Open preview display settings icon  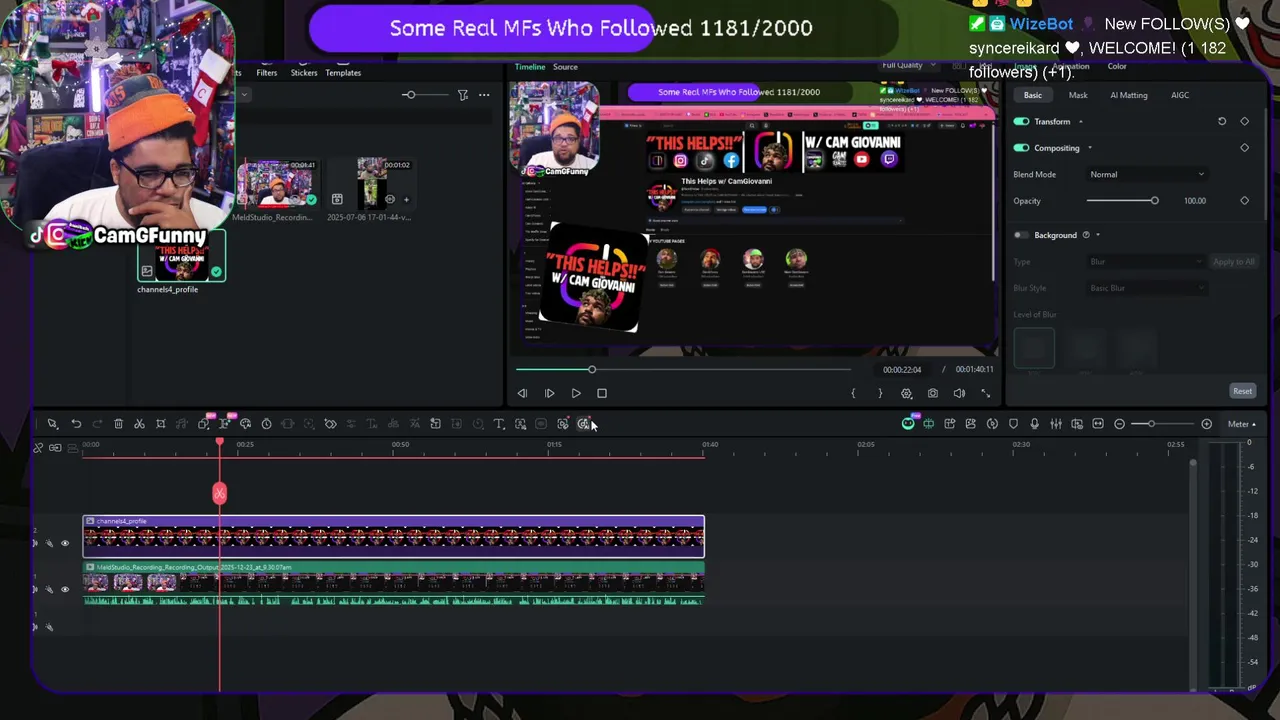(x=906, y=394)
